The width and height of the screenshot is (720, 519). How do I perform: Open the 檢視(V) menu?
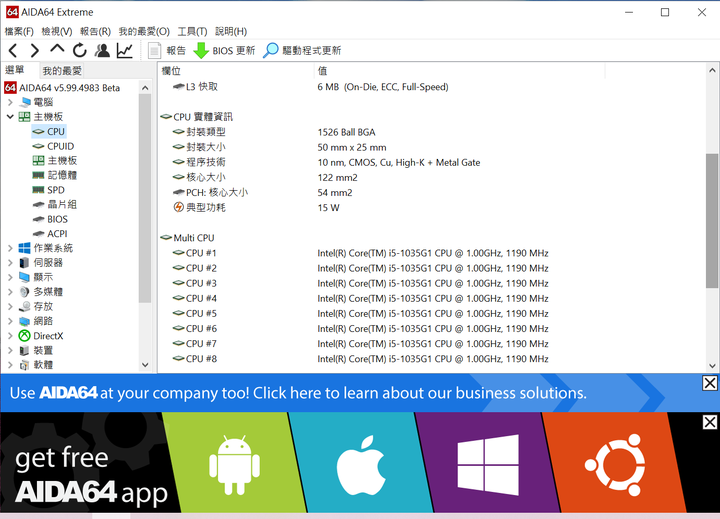pos(57,31)
